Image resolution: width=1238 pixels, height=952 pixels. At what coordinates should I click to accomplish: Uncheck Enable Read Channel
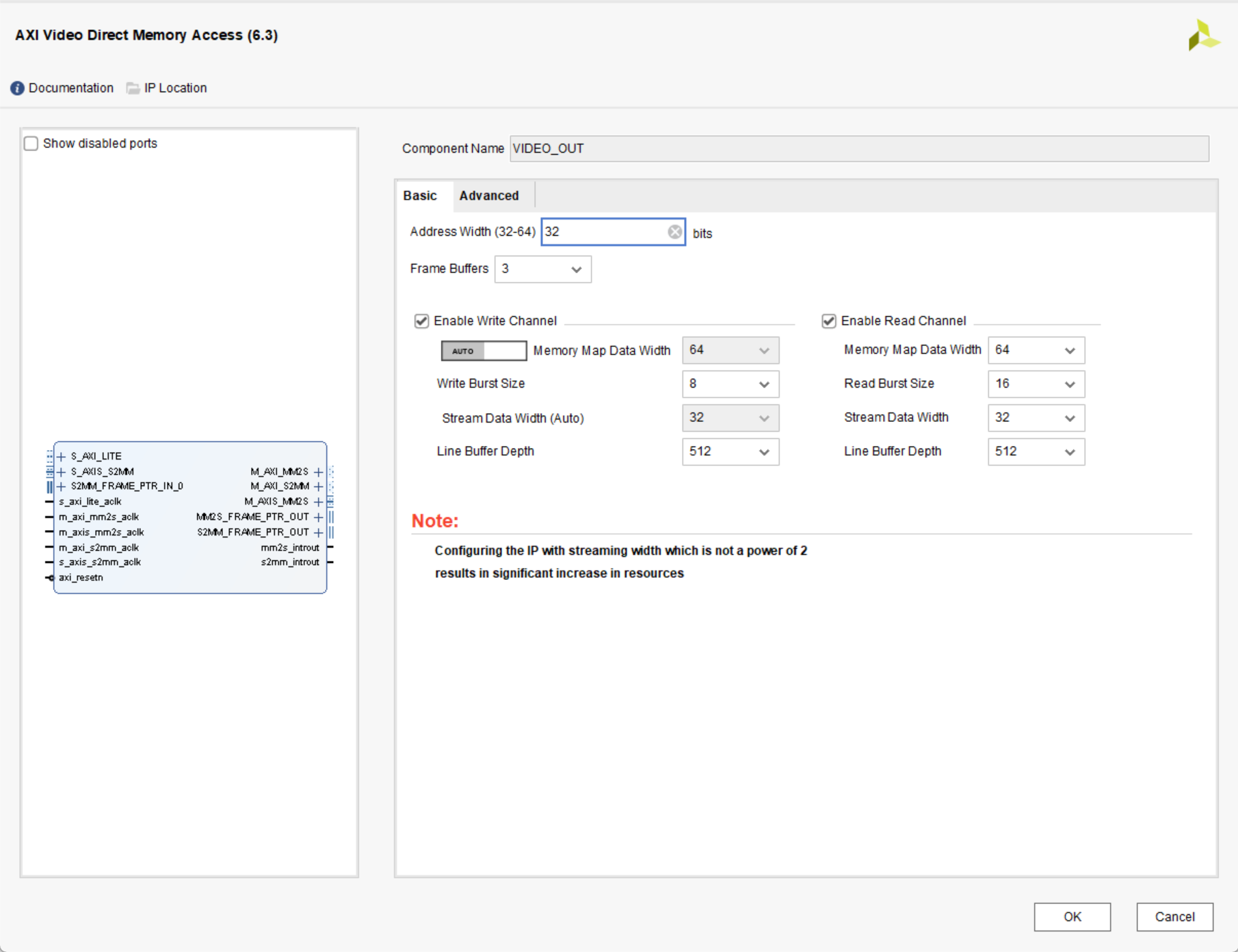(829, 321)
